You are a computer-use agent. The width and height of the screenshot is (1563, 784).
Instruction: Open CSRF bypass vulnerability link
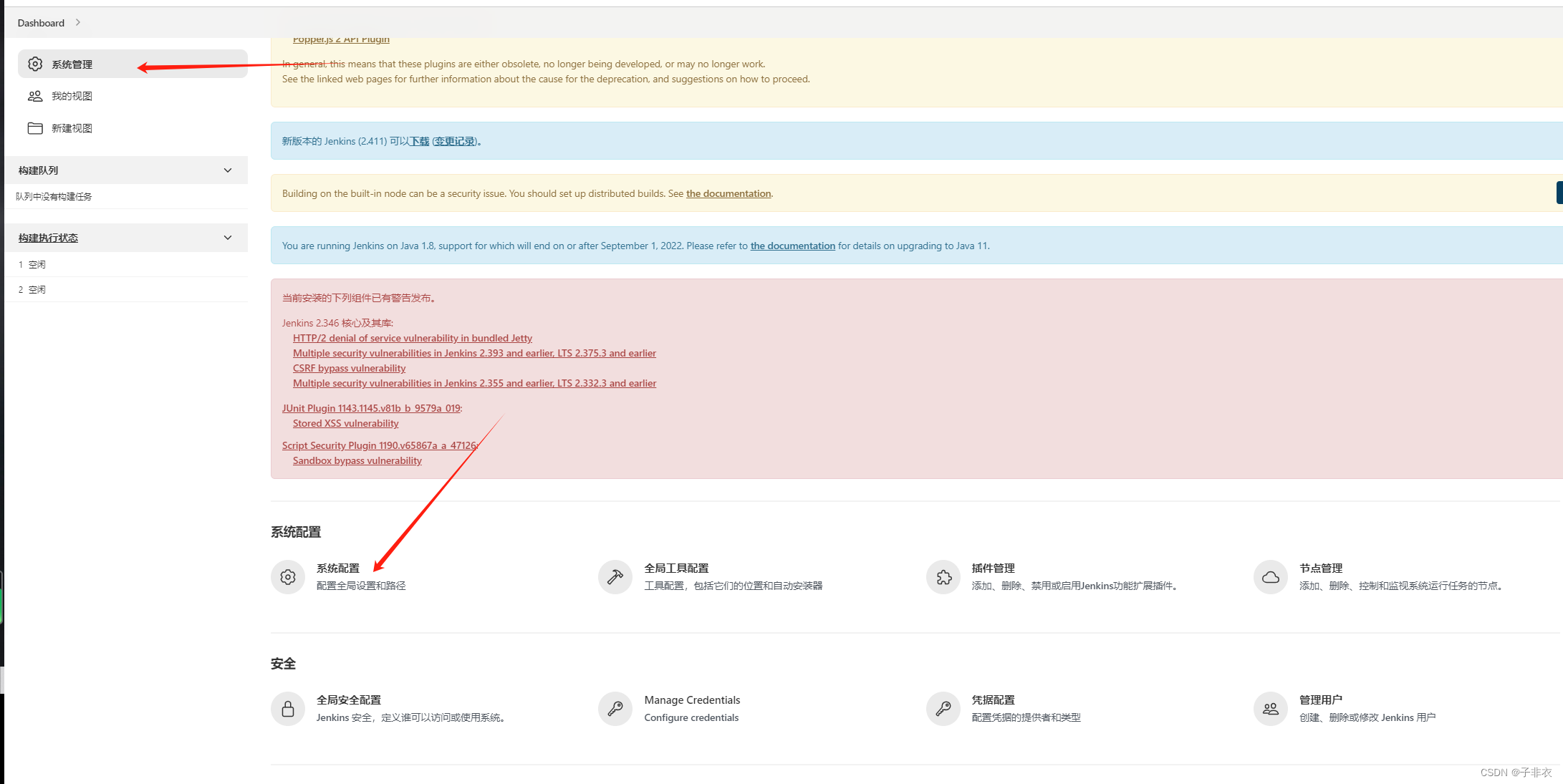click(x=349, y=368)
